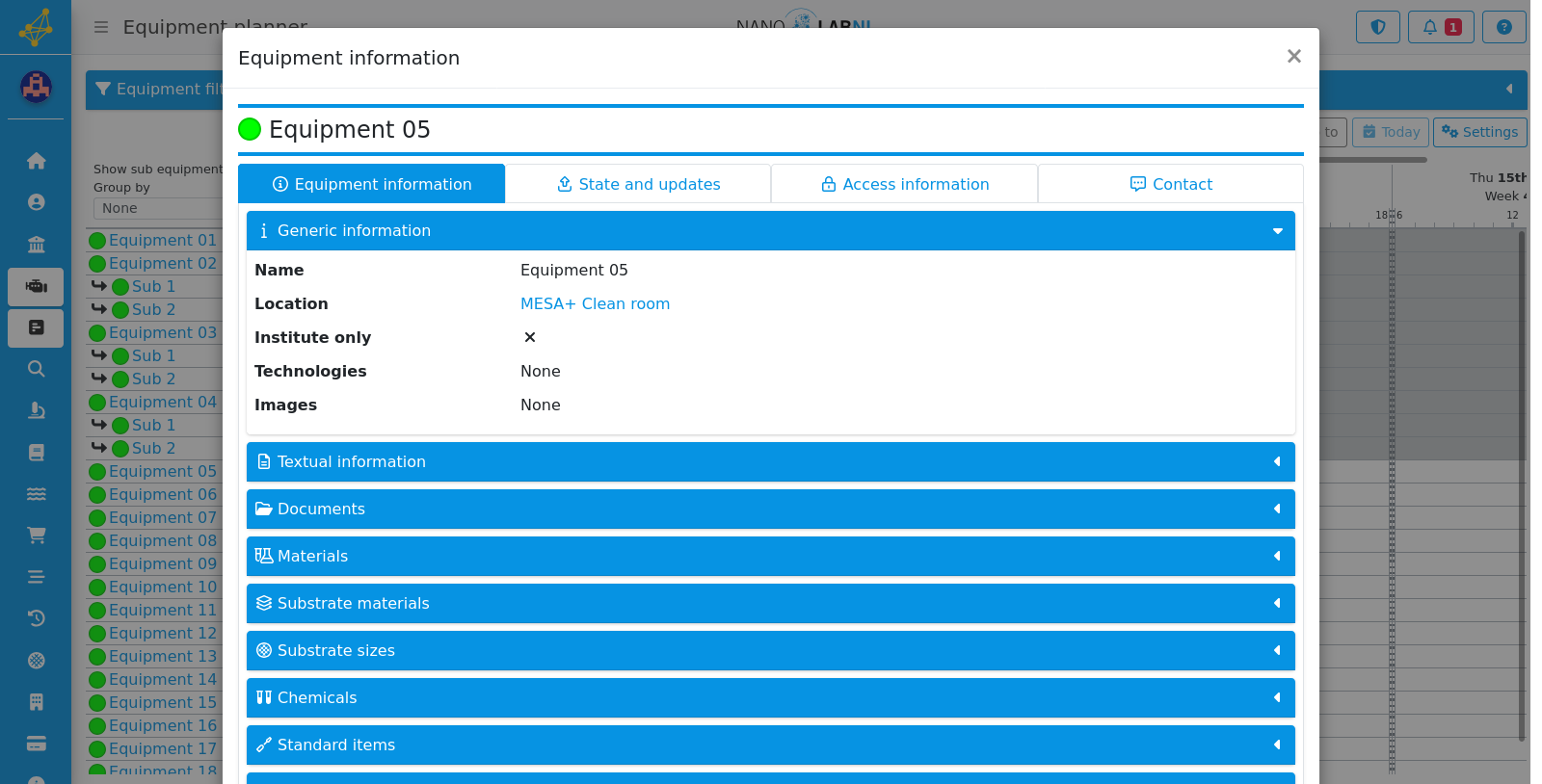
Task: Expand the Textual information section
Action: click(x=771, y=462)
